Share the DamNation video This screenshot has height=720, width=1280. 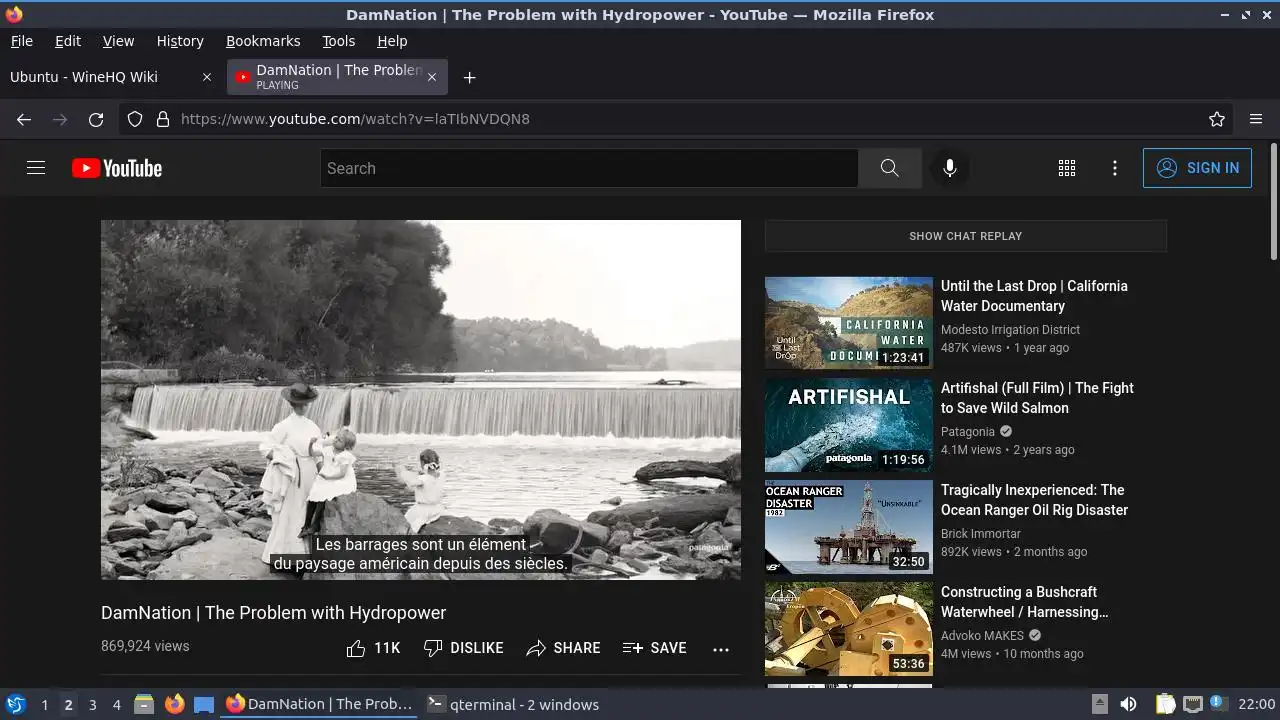tap(563, 648)
